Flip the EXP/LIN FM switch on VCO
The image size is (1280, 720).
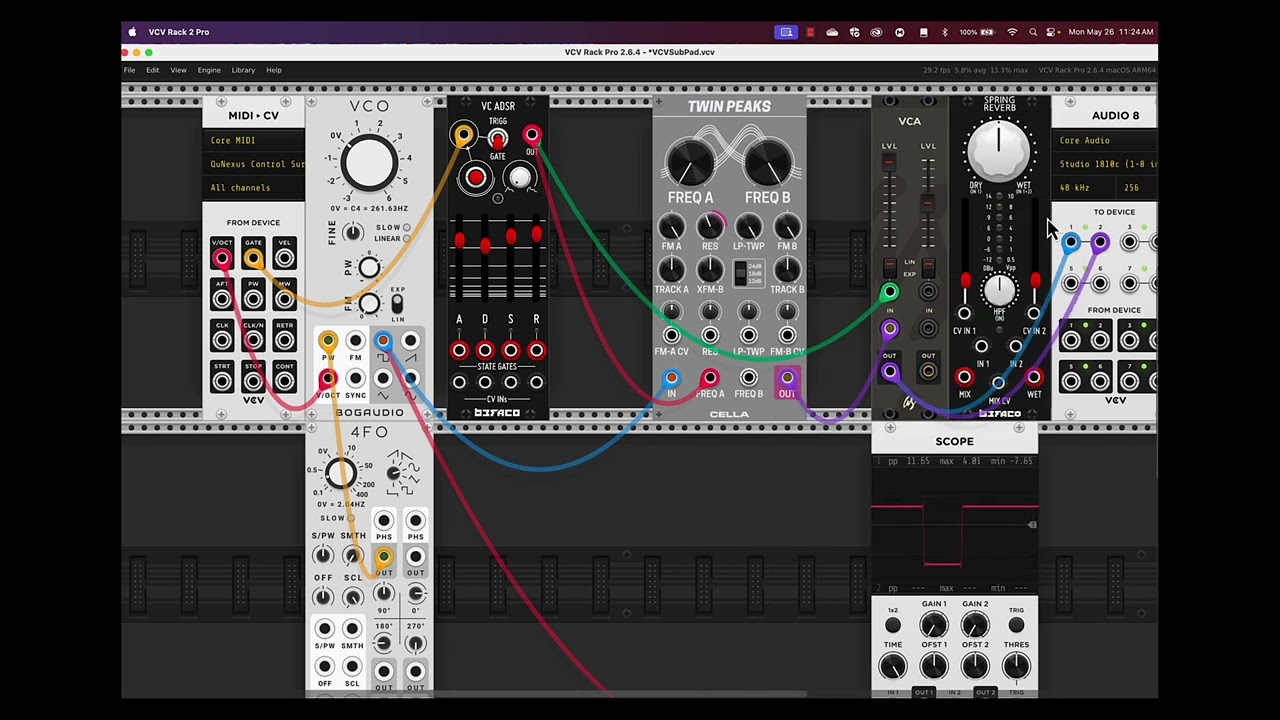(x=397, y=303)
